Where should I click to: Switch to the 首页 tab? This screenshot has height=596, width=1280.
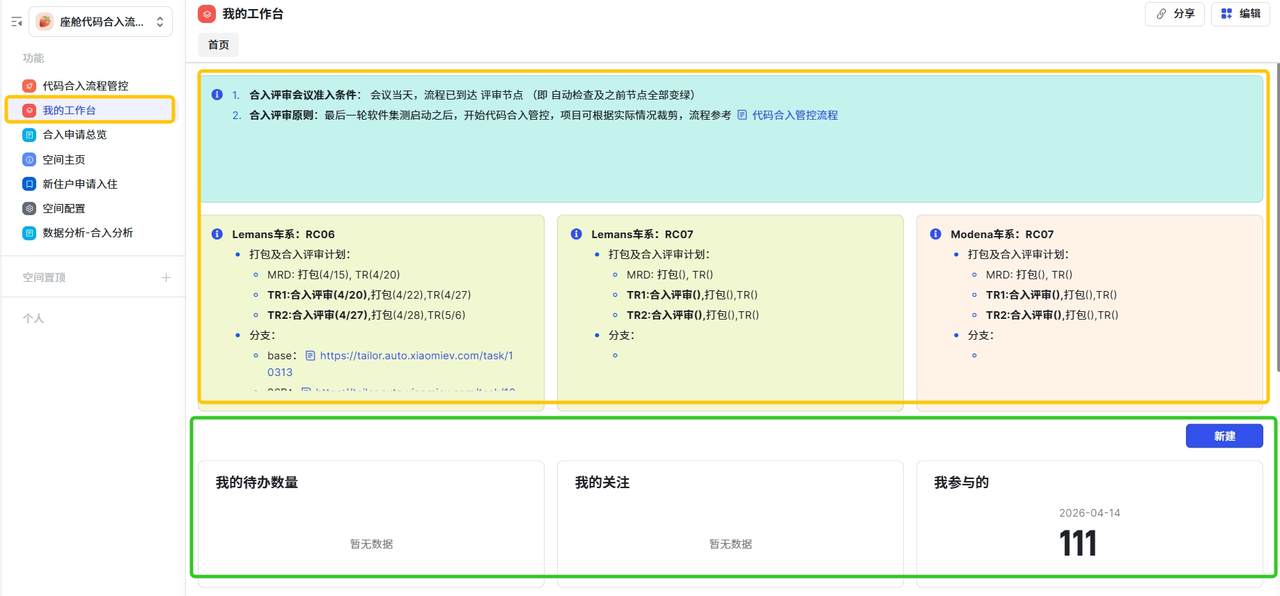(x=218, y=45)
